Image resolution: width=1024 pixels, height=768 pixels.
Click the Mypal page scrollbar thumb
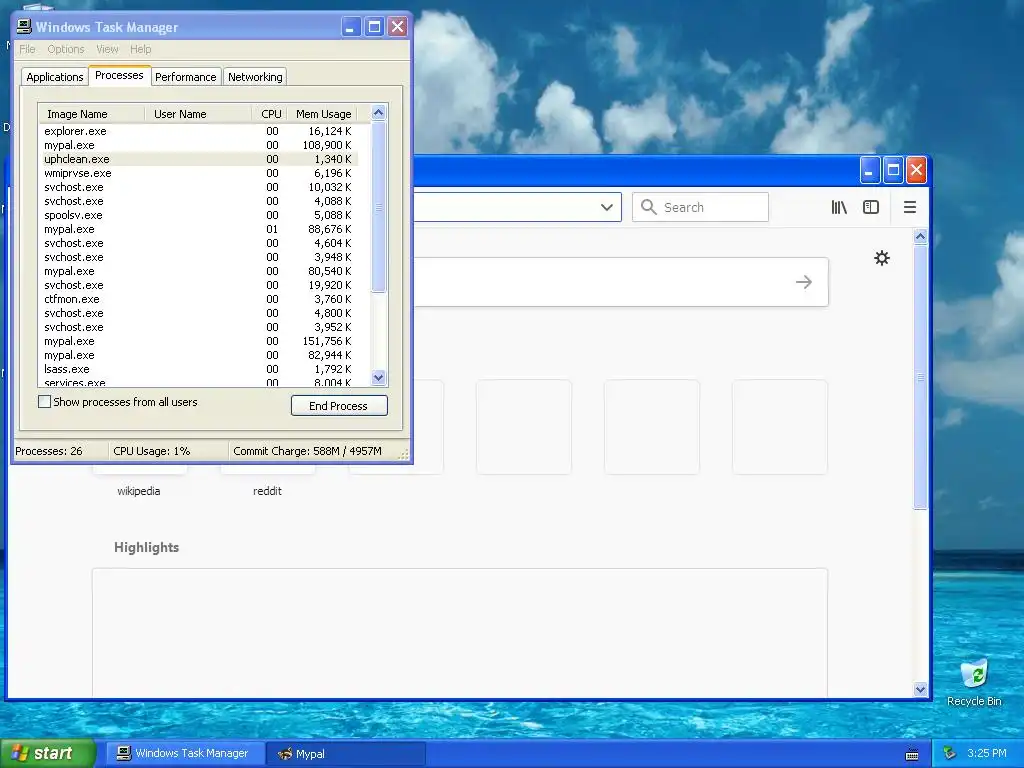point(920,377)
